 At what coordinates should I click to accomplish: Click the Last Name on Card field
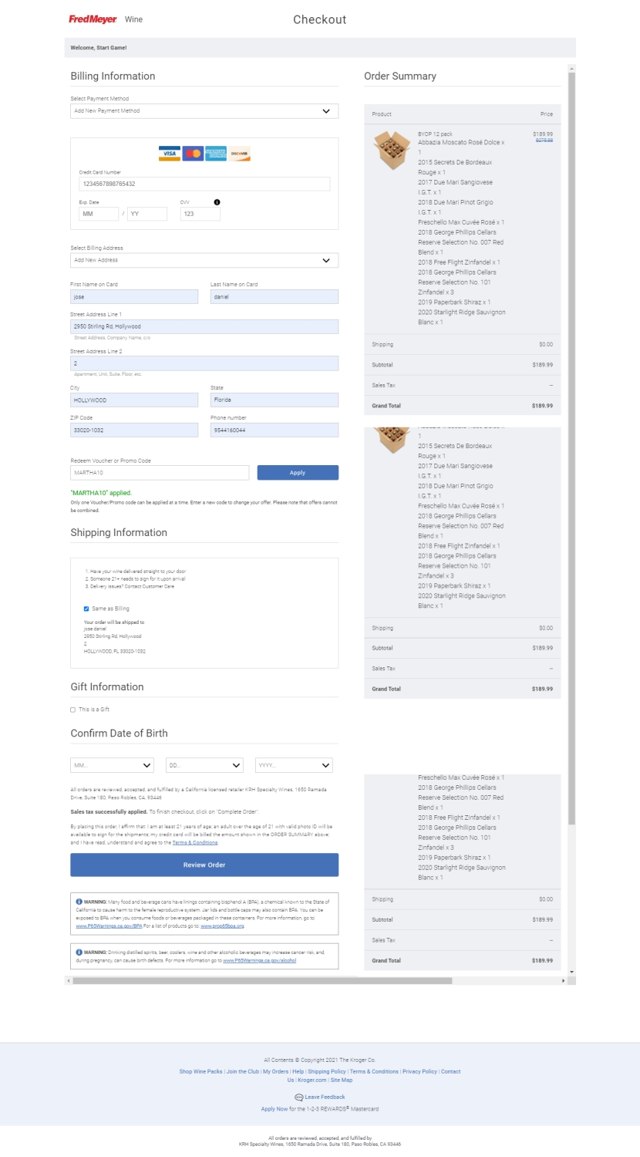[275, 297]
